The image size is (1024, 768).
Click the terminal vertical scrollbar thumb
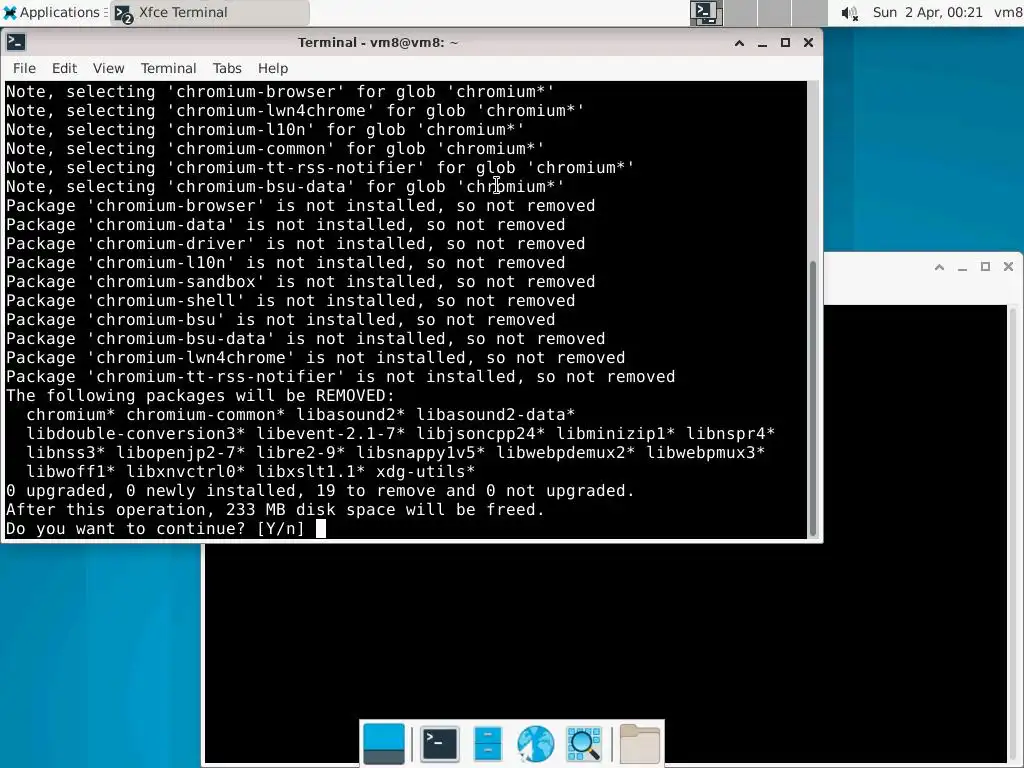(x=813, y=398)
